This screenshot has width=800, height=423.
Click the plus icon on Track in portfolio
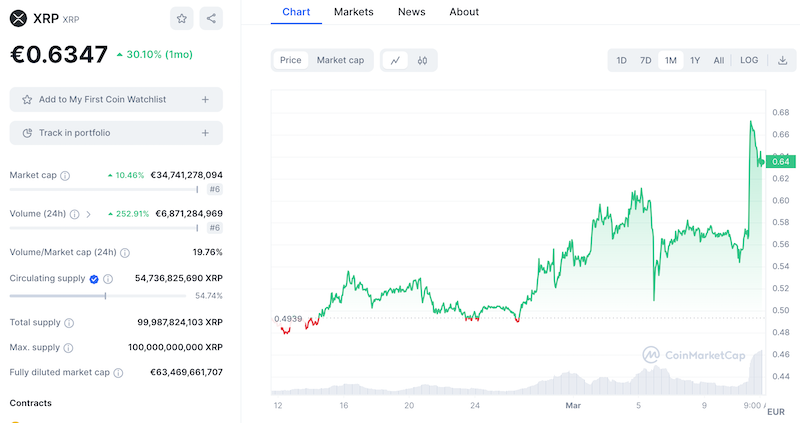click(205, 133)
